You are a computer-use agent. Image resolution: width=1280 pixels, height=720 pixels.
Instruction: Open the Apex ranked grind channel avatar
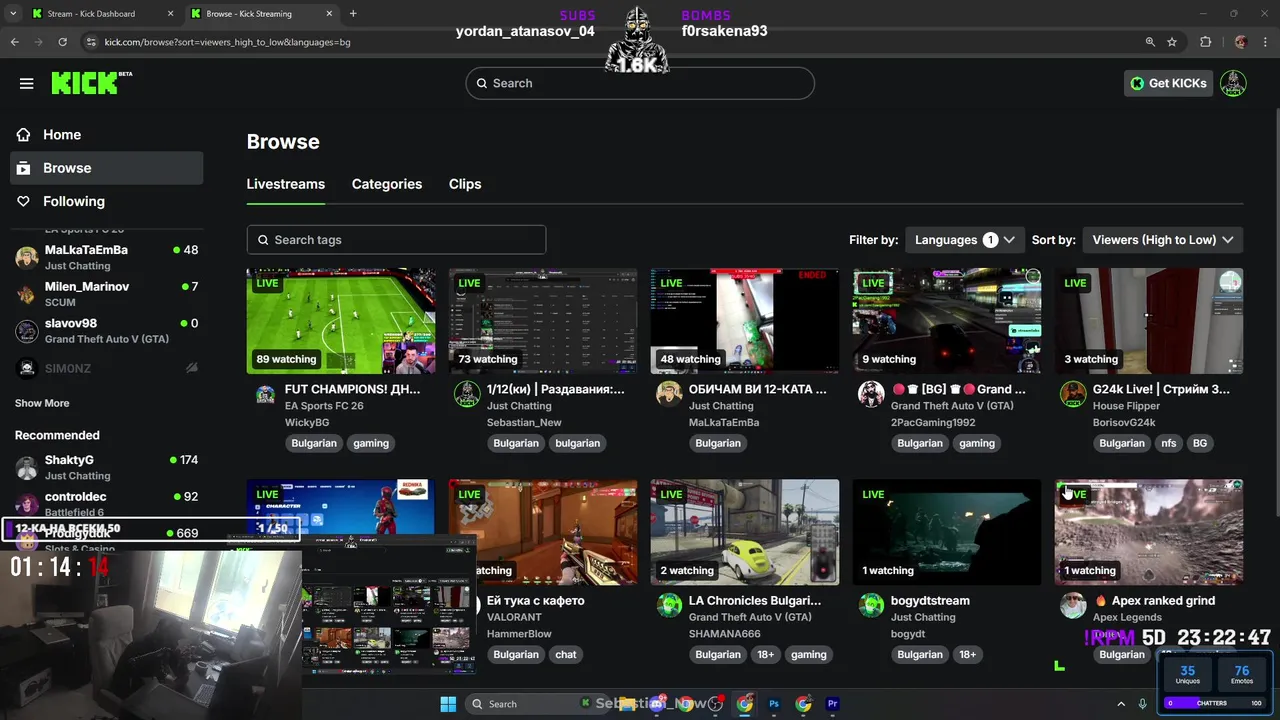(1073, 605)
